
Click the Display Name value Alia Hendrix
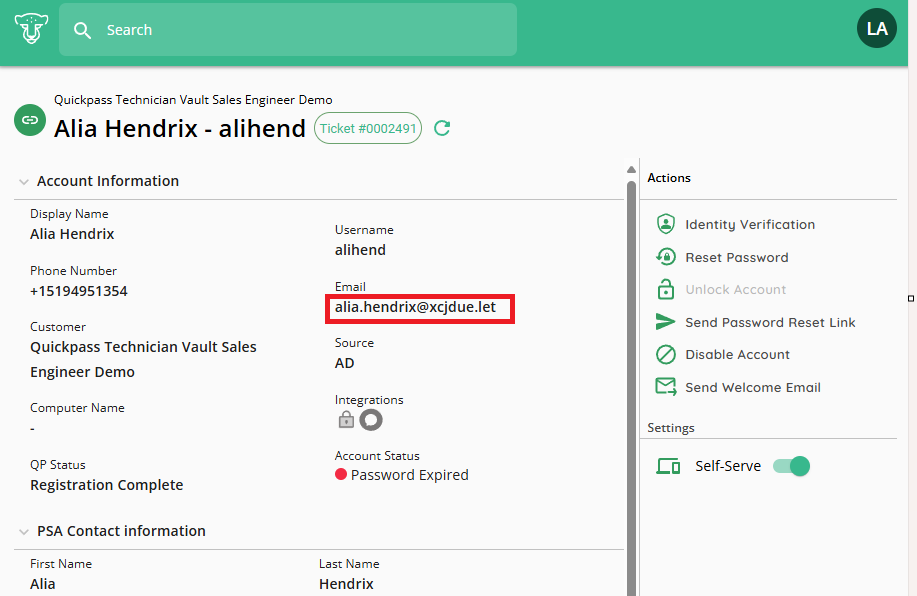[x=72, y=234]
